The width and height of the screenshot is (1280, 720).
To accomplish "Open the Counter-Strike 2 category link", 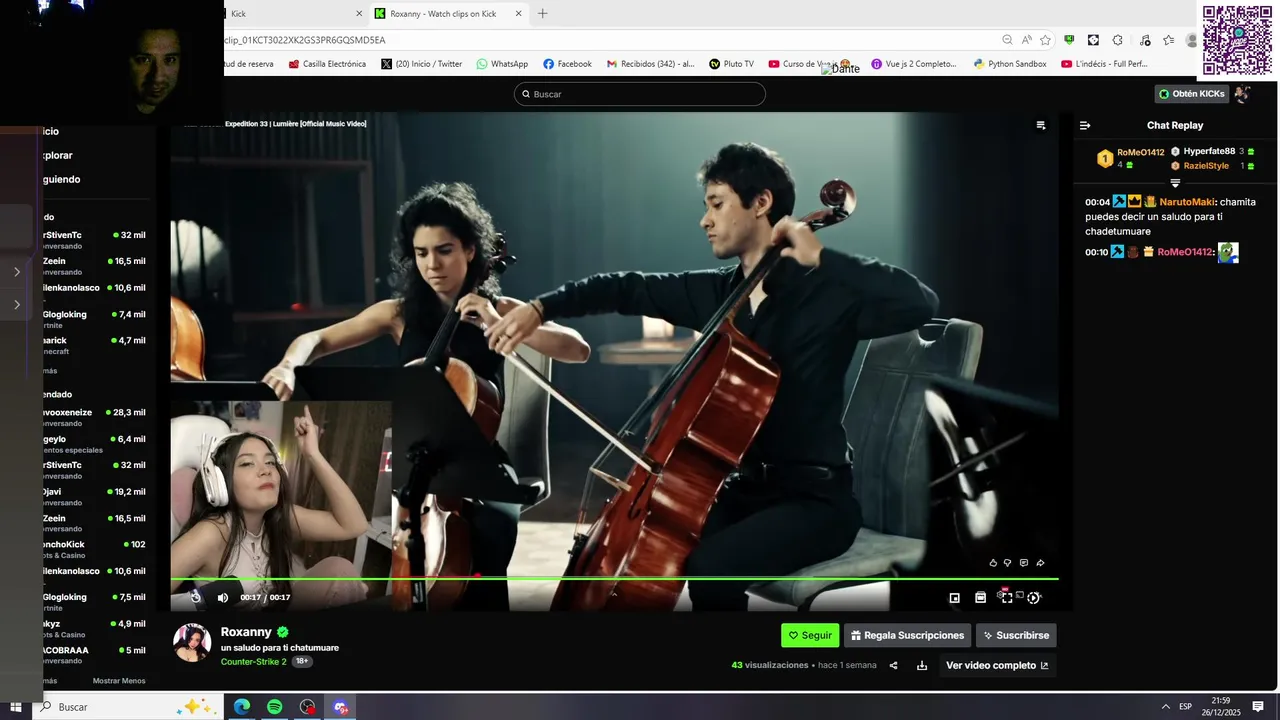I will coord(253,661).
